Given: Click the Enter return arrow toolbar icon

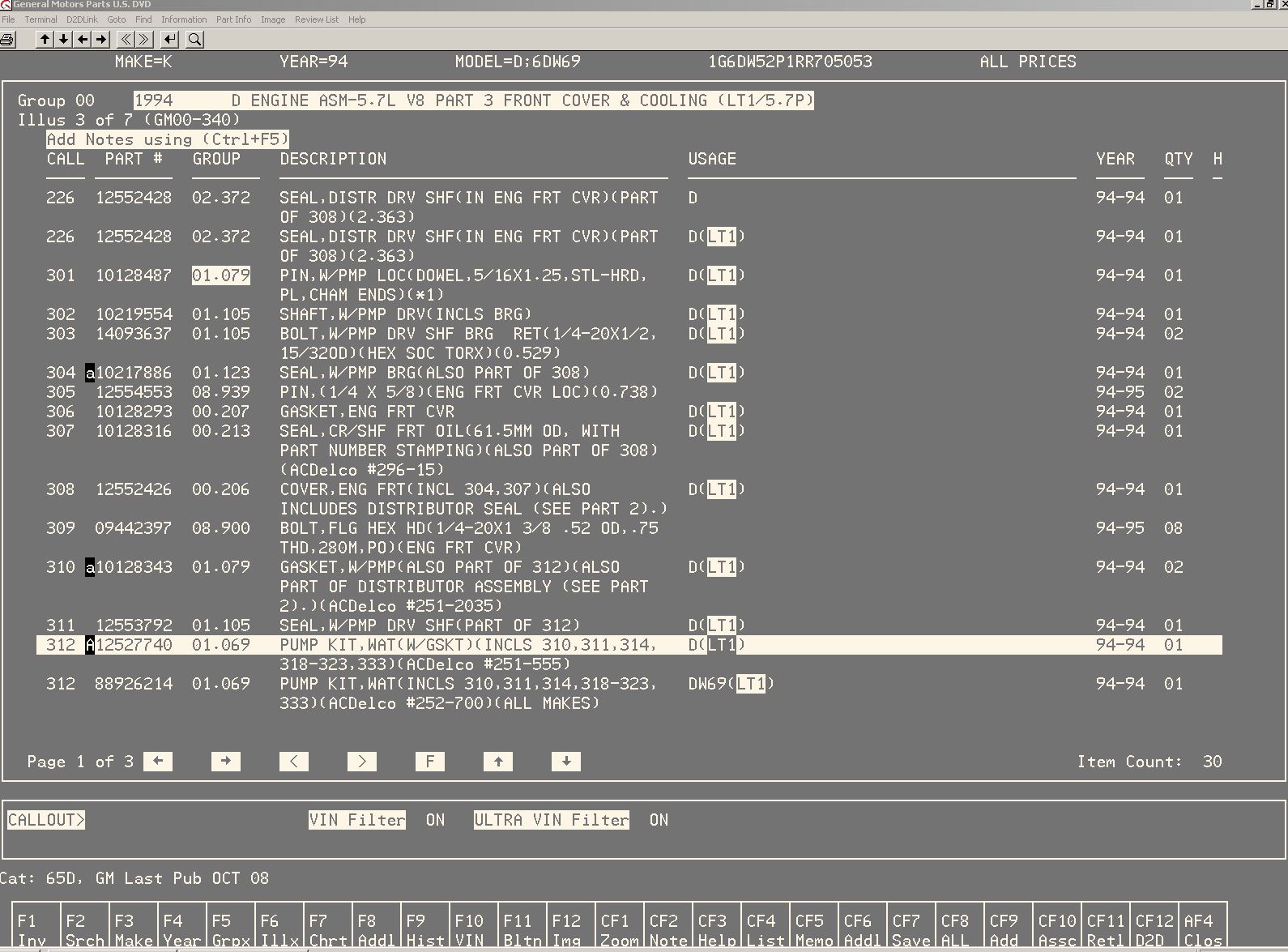Looking at the screenshot, I should pyautogui.click(x=169, y=39).
